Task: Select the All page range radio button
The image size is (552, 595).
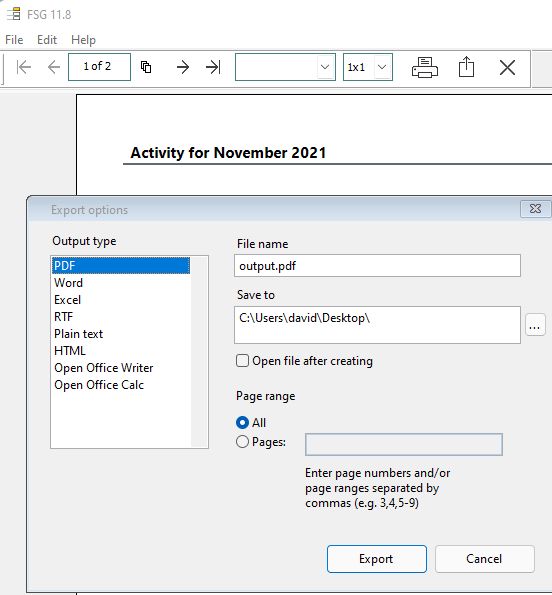Action: 242,423
